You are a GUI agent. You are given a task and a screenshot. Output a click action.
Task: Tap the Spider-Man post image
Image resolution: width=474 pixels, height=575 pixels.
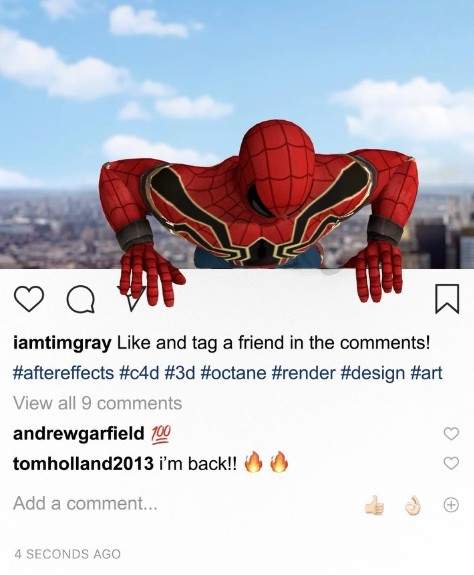(237, 134)
